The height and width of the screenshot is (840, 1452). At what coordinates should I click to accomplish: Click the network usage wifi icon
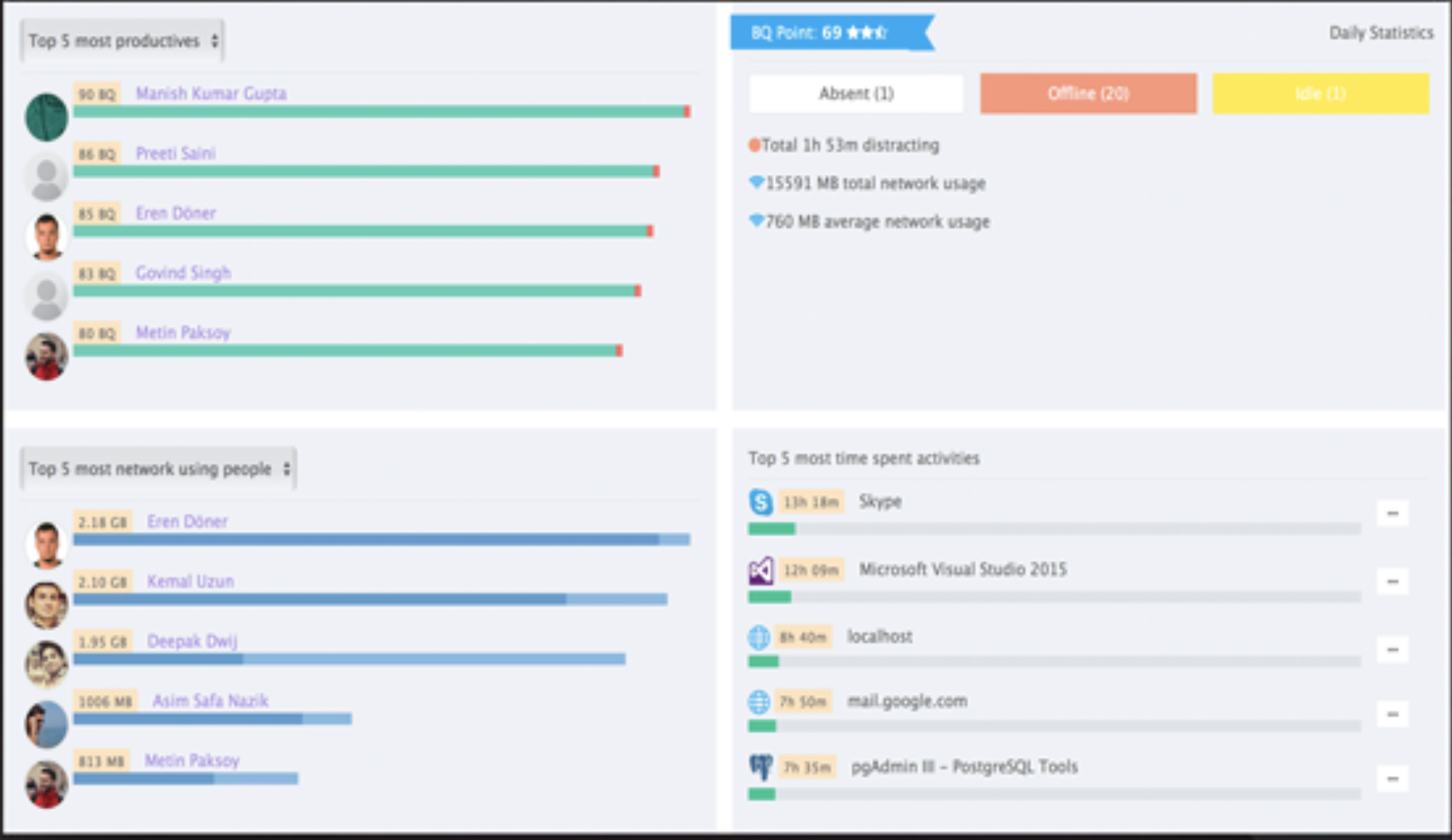(755, 183)
